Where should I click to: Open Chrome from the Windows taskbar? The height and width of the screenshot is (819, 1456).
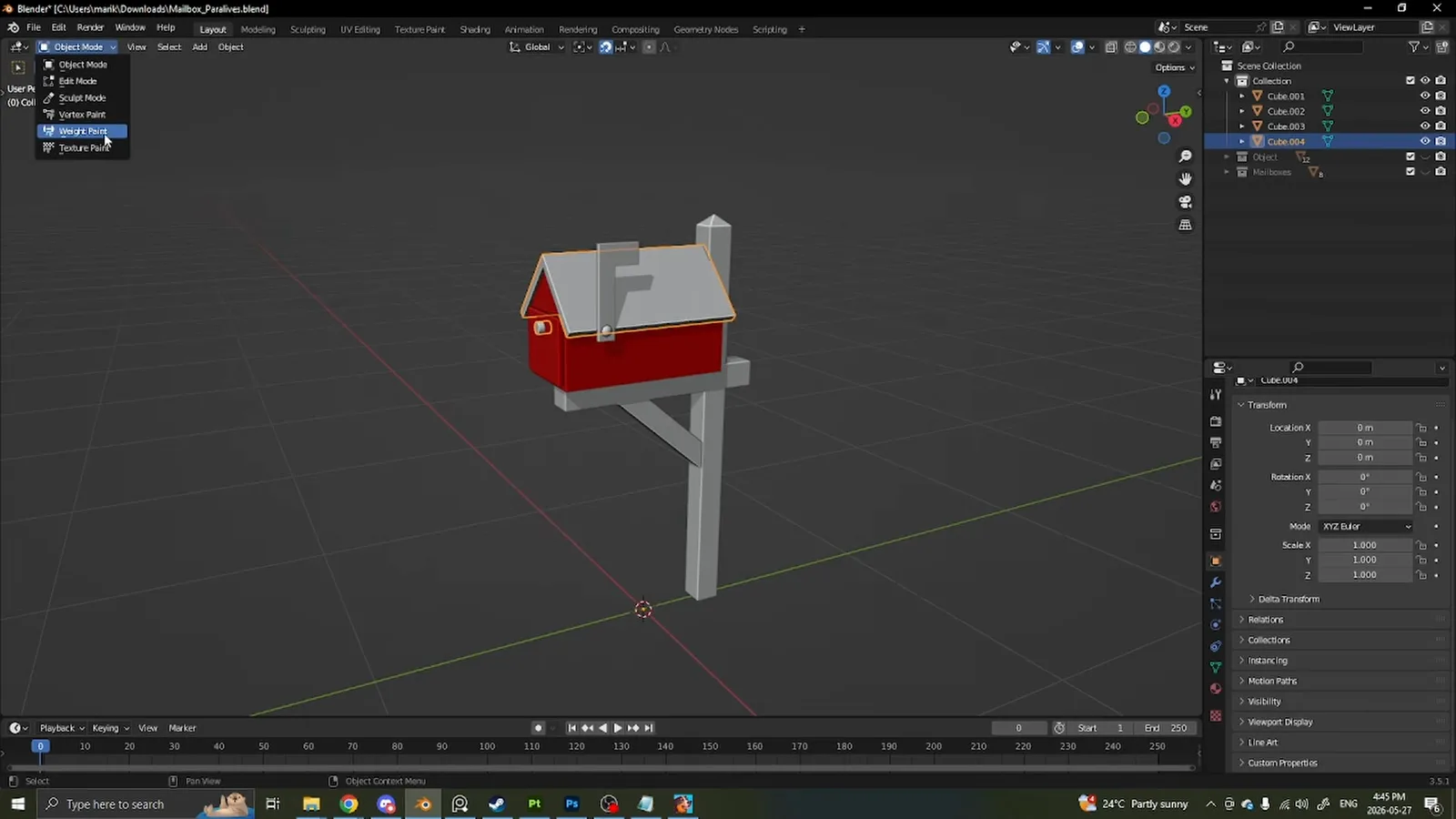click(349, 804)
